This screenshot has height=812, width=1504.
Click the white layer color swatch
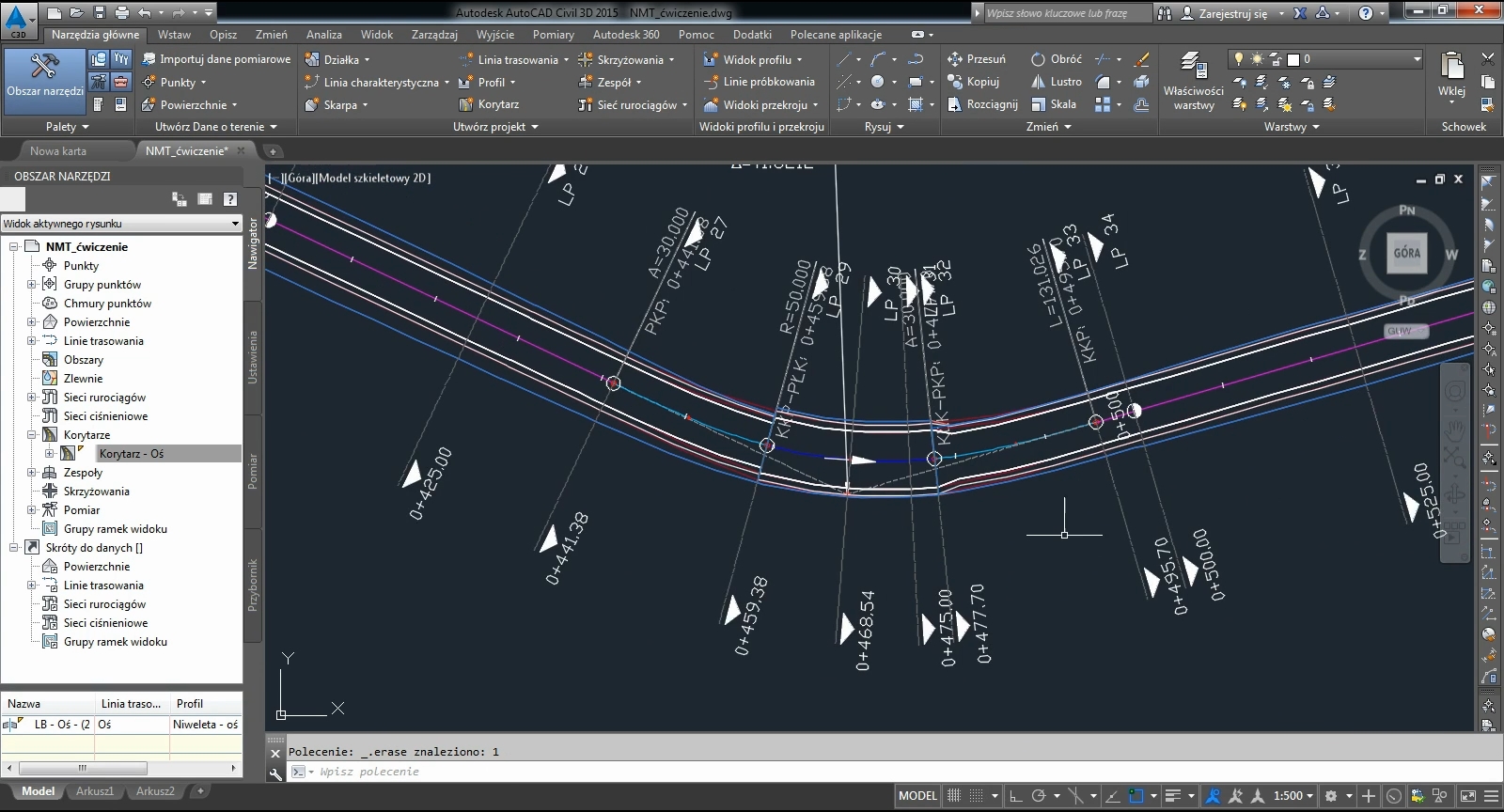1293,59
